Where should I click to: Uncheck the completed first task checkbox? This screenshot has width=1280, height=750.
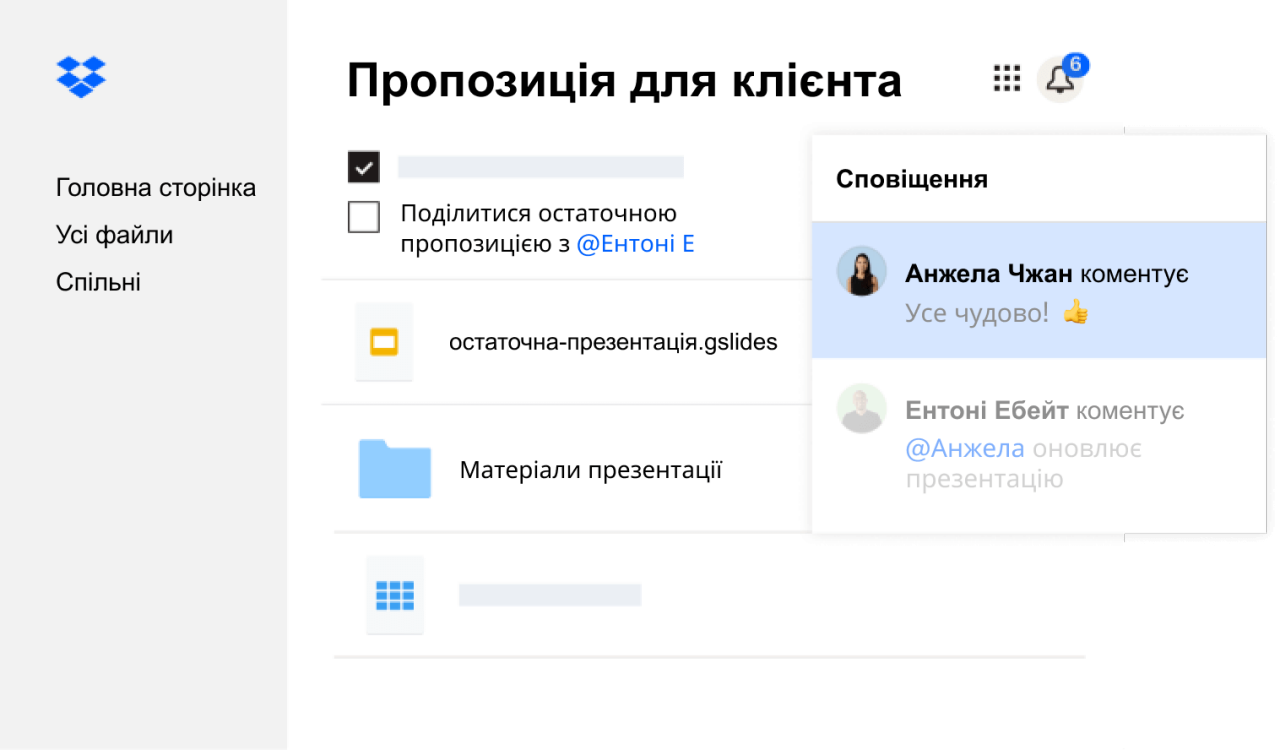(x=363, y=166)
